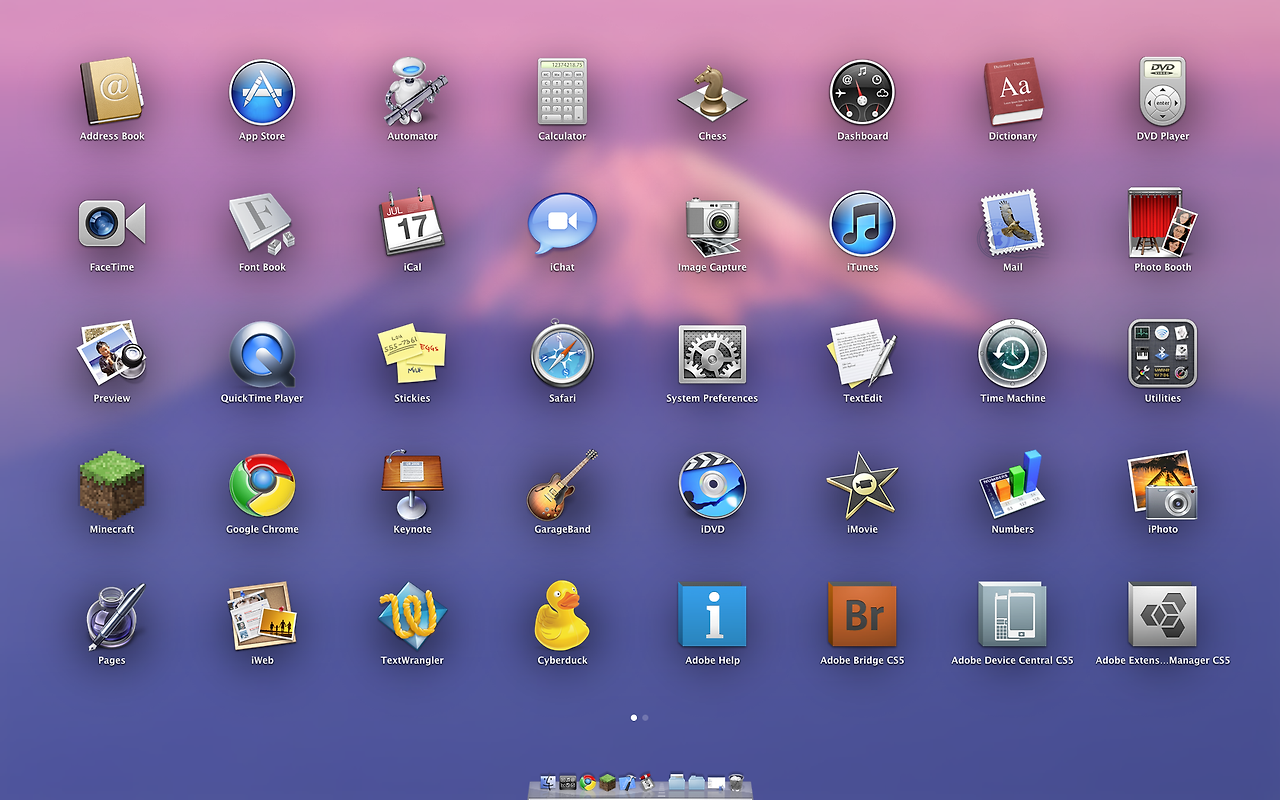Click the Finder icon in the Dock
This screenshot has height=800, width=1280.
click(548, 782)
